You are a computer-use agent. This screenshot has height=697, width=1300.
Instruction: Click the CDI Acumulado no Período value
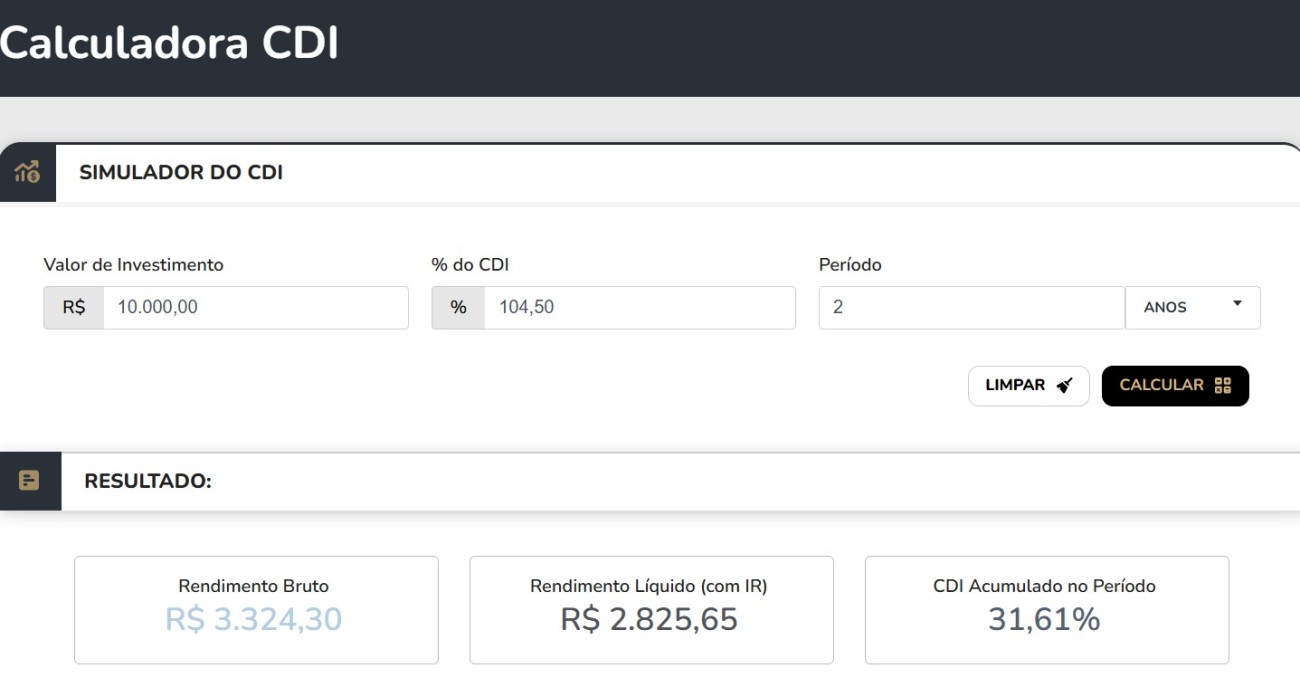1047,620
